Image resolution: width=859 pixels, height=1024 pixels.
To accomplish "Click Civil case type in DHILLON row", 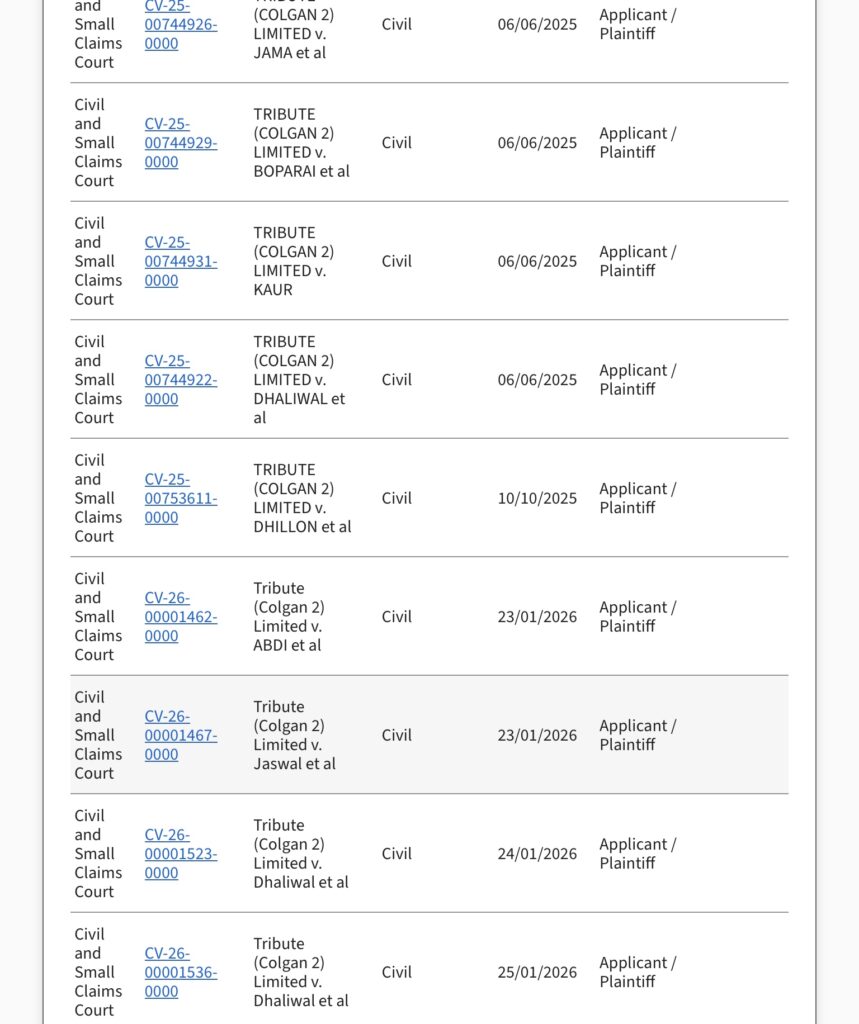I will [397, 498].
